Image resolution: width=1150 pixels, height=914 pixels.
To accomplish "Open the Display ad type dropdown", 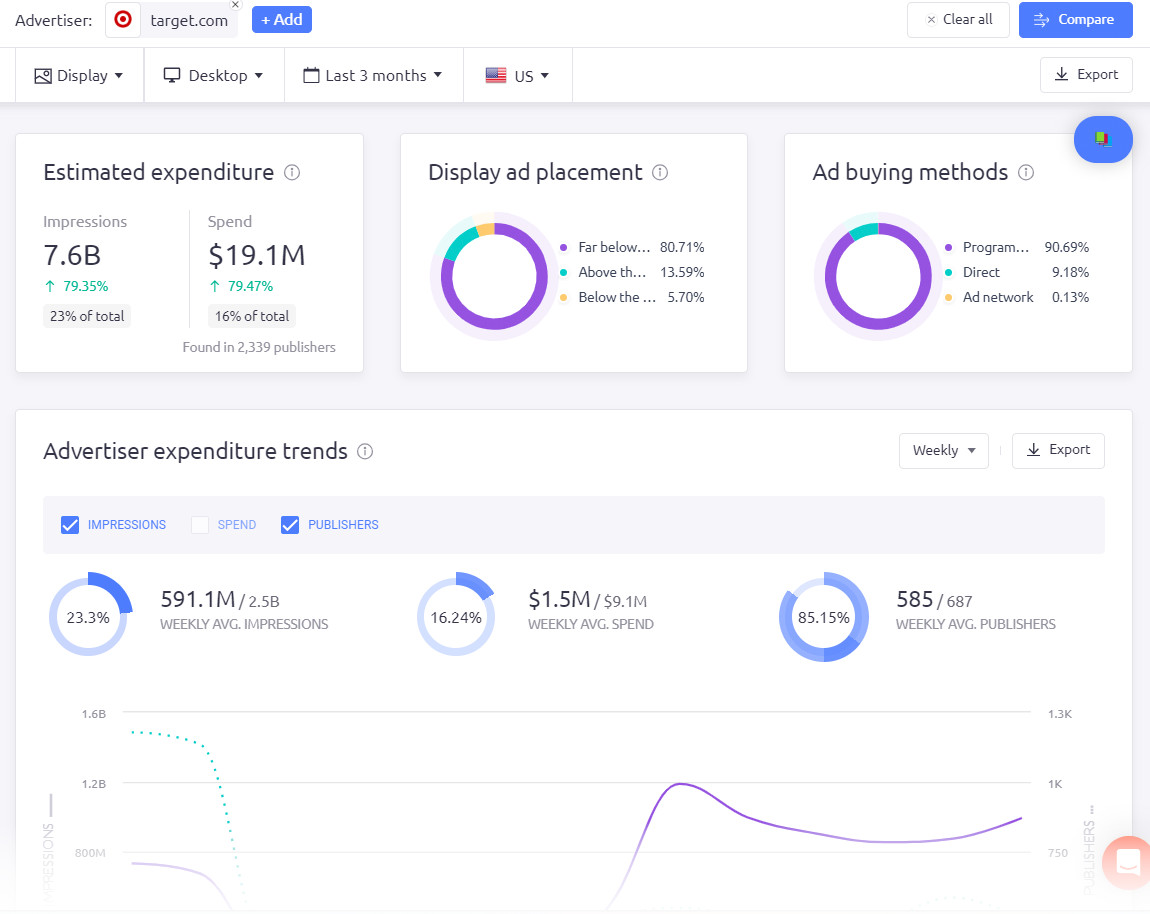I will tap(79, 74).
